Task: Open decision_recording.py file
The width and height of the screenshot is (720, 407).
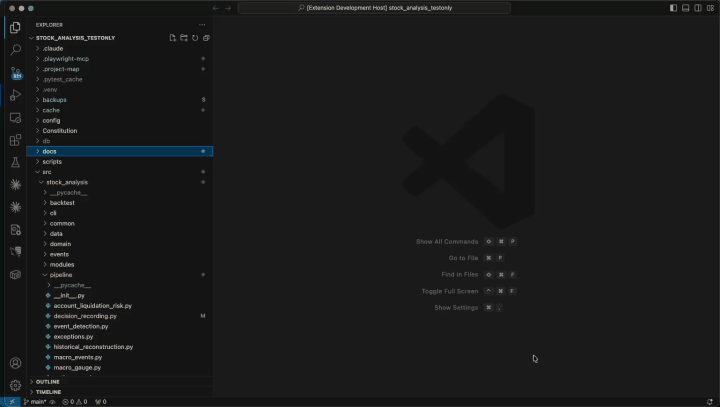Action: (x=119, y=316)
